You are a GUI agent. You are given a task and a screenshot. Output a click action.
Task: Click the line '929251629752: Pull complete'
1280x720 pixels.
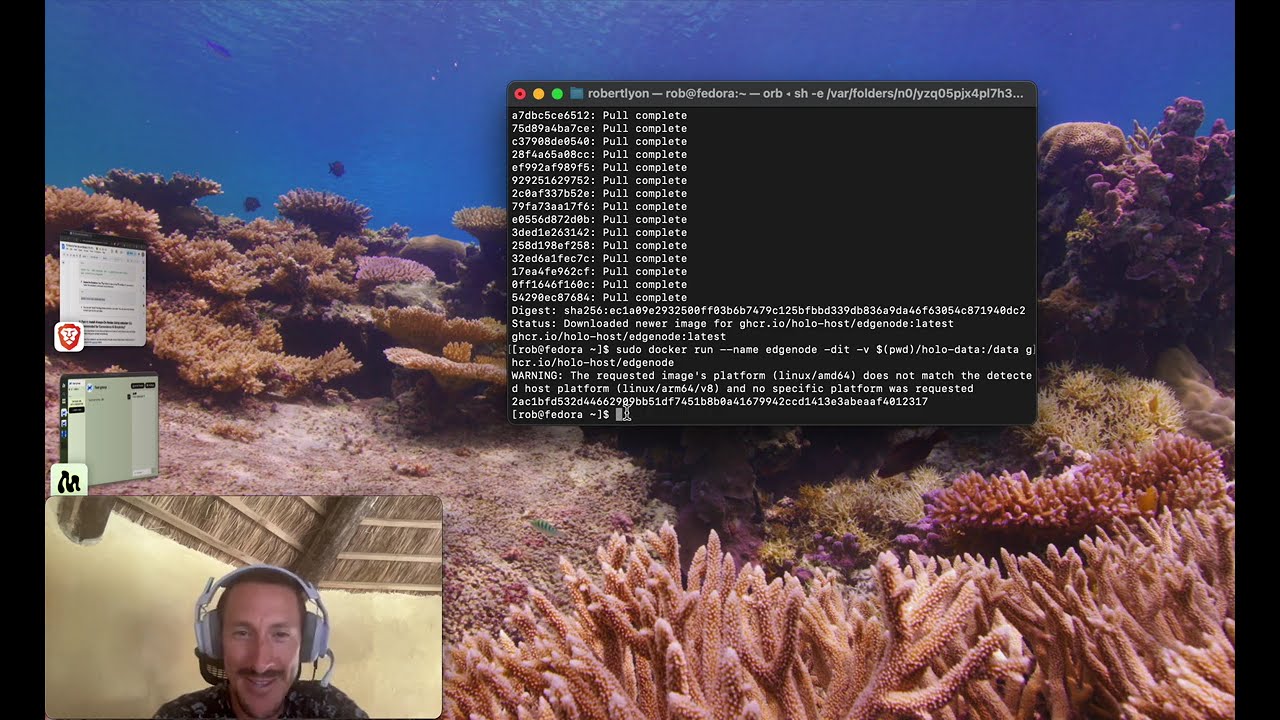[599, 180]
